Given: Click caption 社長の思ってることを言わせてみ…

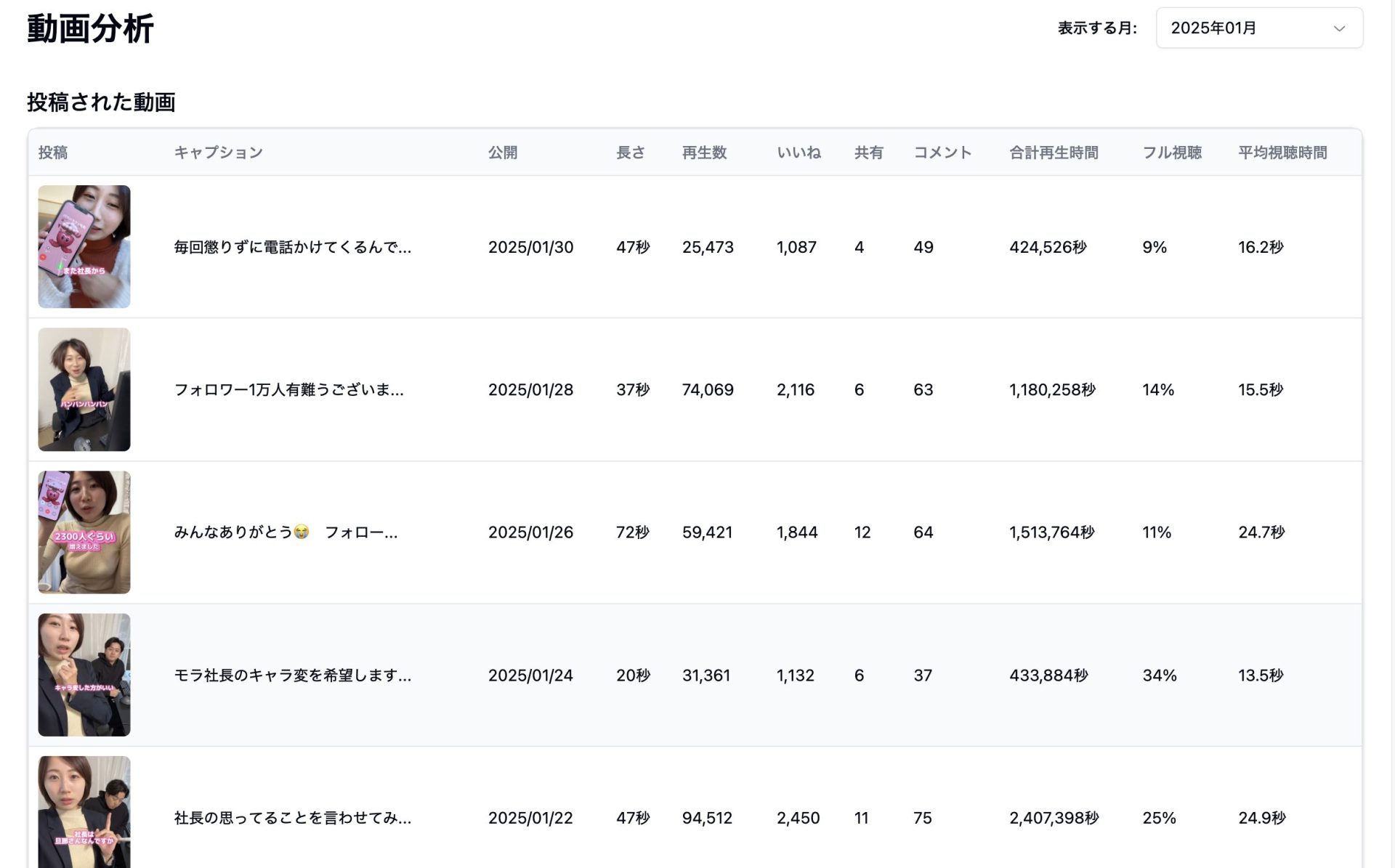Looking at the screenshot, I should [292, 819].
